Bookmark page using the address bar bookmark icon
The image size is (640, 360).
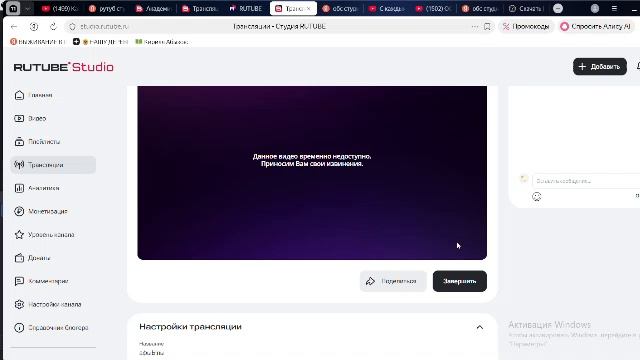[487, 27]
